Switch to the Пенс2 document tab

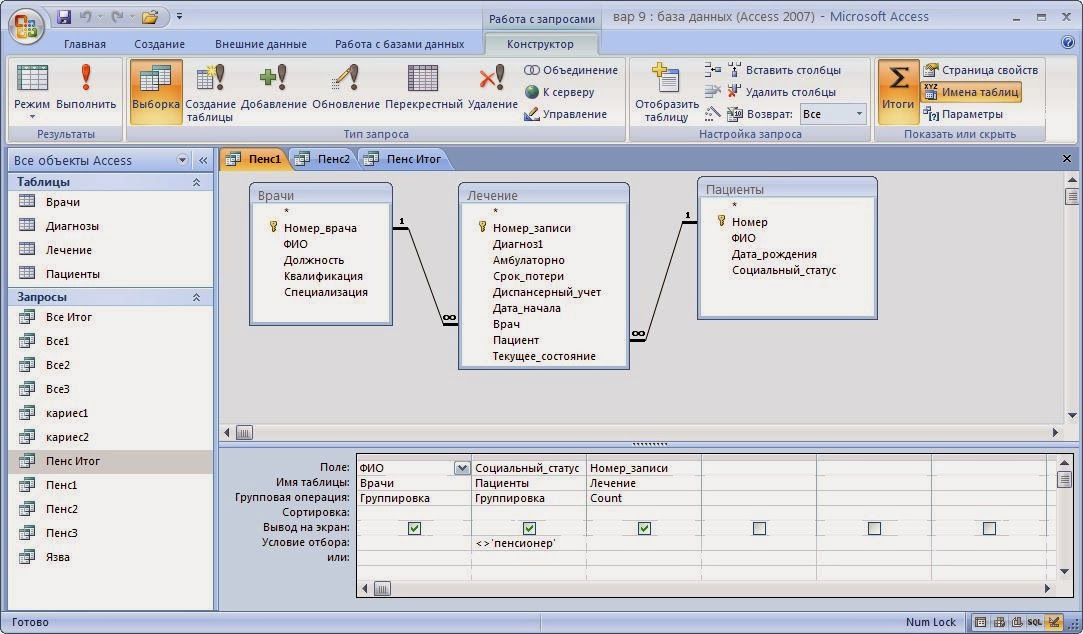click(323, 160)
